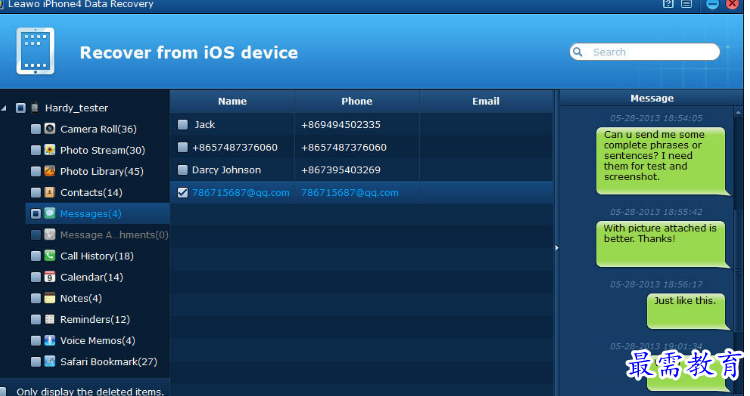Open Reminders(12) category

(95, 319)
